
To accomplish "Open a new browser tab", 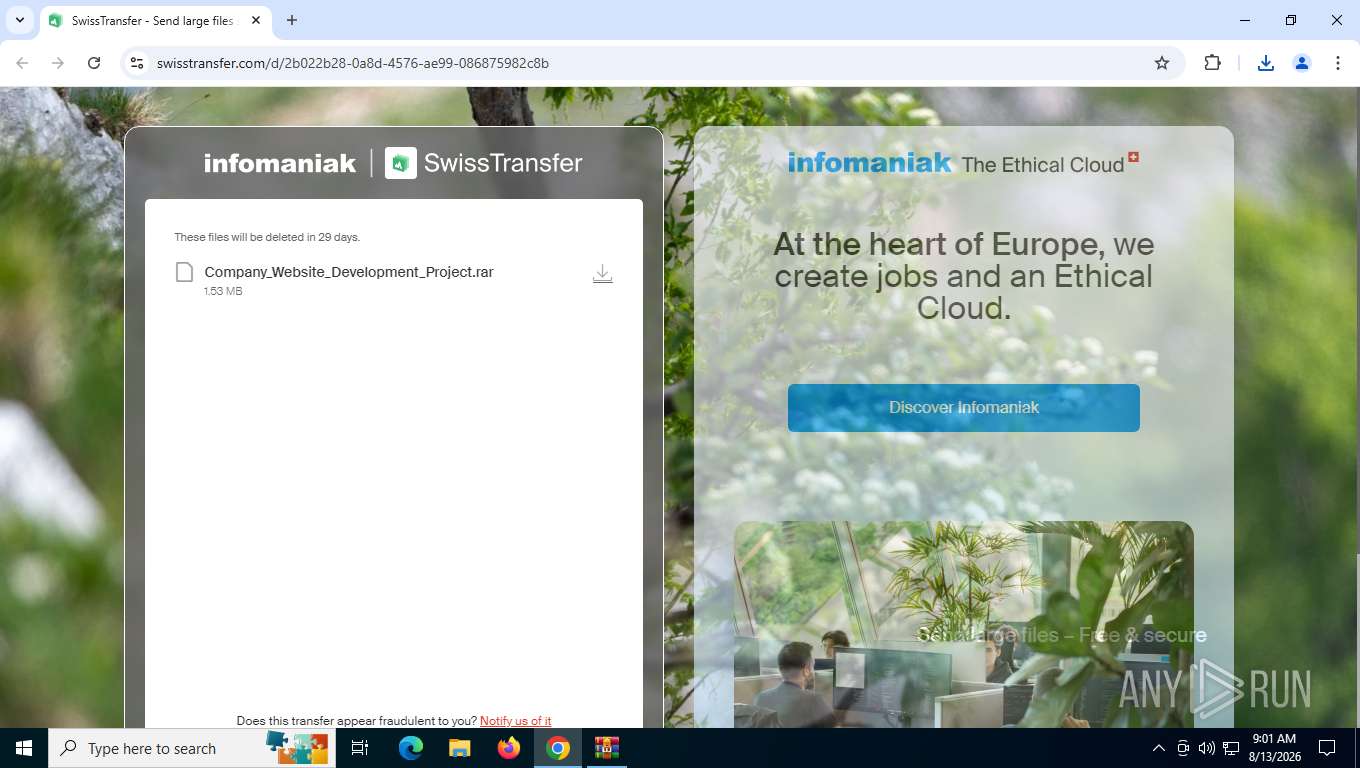I will (292, 20).
